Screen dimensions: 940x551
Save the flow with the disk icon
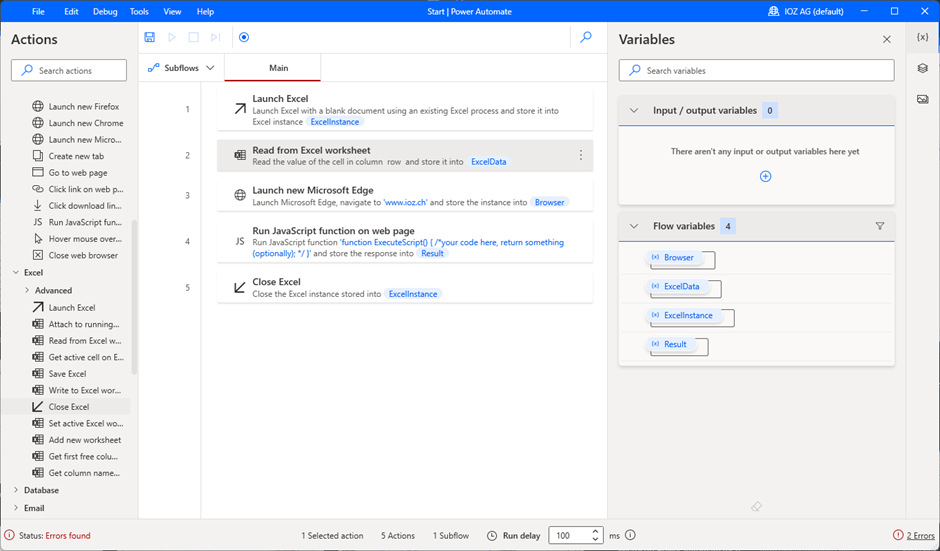coord(150,37)
